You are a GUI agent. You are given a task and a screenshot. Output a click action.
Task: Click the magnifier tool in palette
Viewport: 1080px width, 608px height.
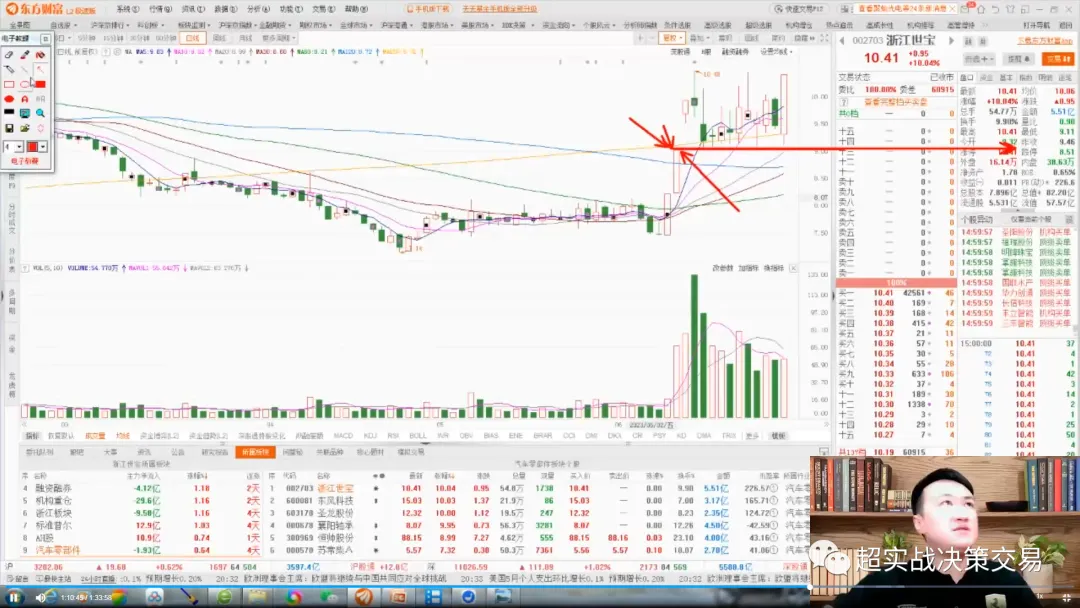point(41,113)
